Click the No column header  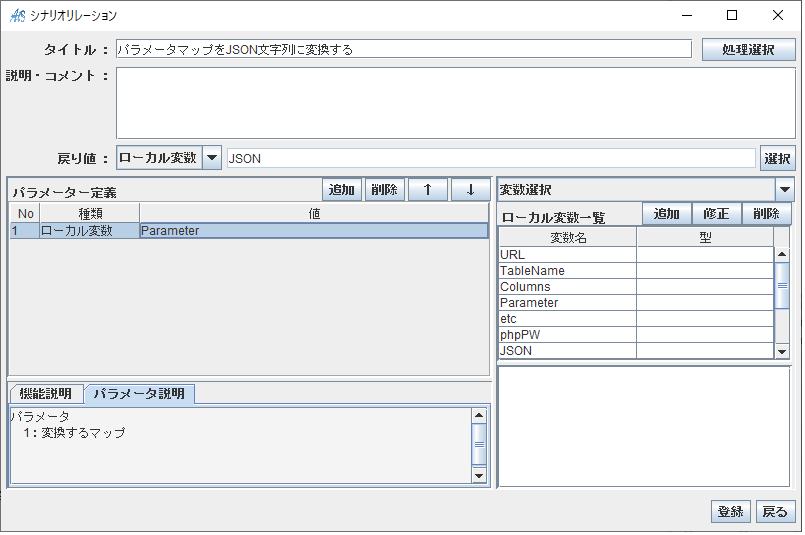(x=25, y=214)
